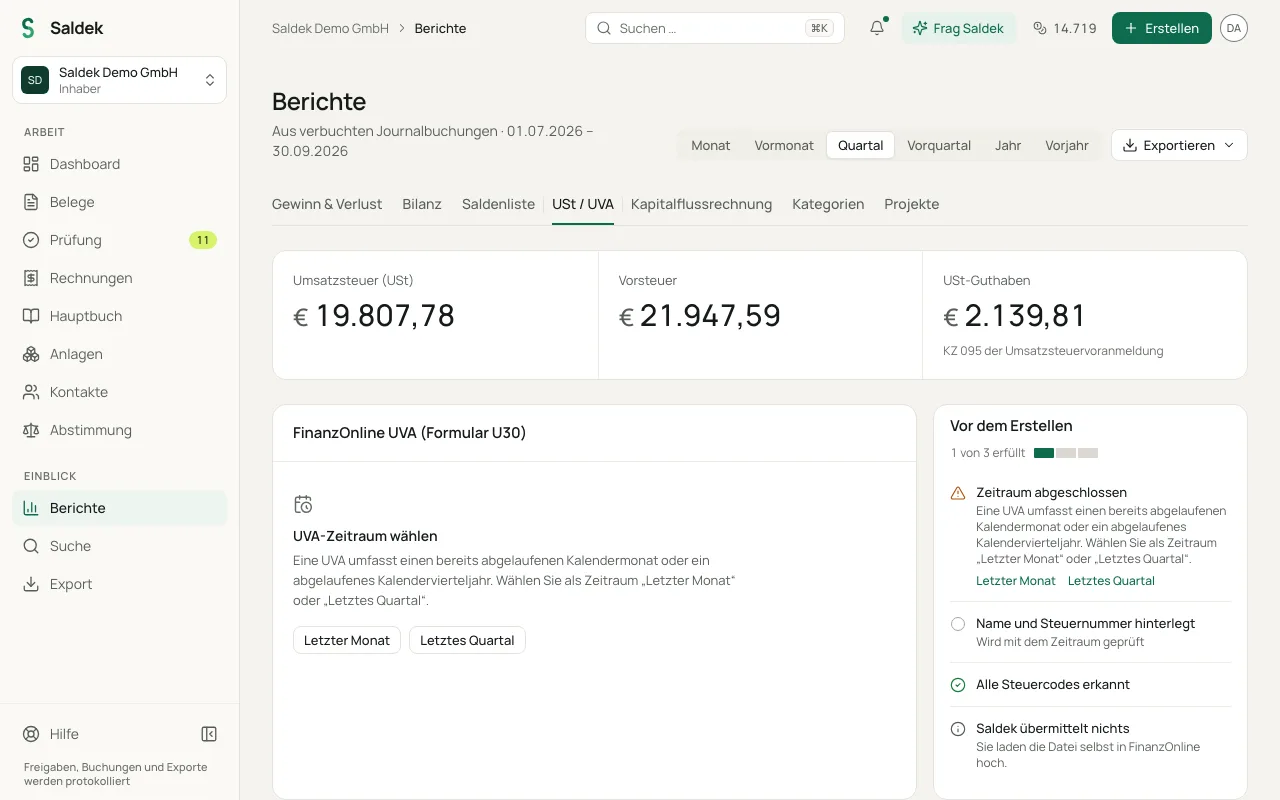Click the Dashboard sidebar icon
Viewport: 1280px width, 800px height.
[x=31, y=164]
